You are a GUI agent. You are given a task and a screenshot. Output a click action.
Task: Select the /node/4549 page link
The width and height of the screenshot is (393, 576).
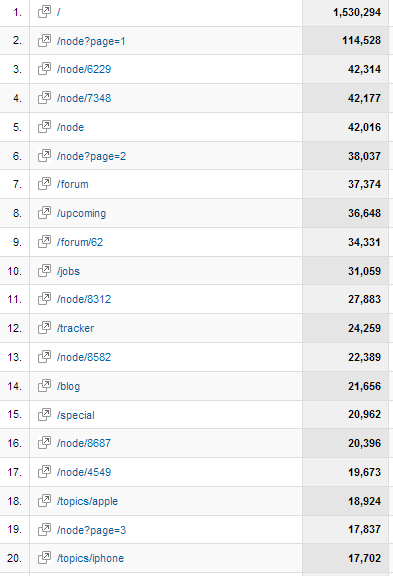84,472
